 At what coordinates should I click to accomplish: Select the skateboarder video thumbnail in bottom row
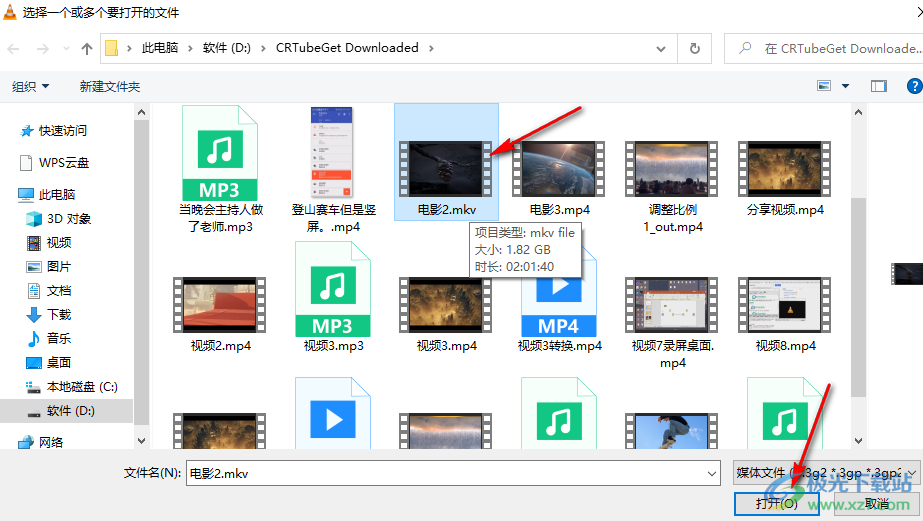pyautogui.click(x=672, y=431)
